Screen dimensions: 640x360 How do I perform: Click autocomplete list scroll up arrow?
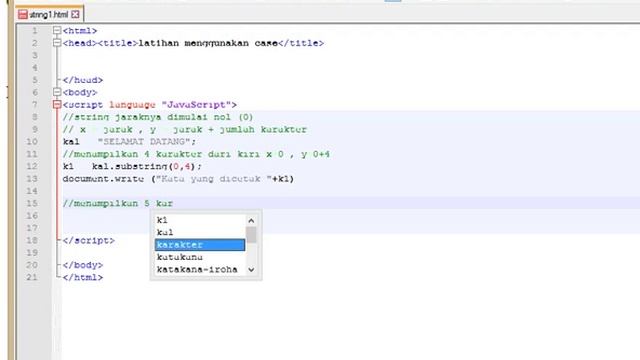click(251, 220)
